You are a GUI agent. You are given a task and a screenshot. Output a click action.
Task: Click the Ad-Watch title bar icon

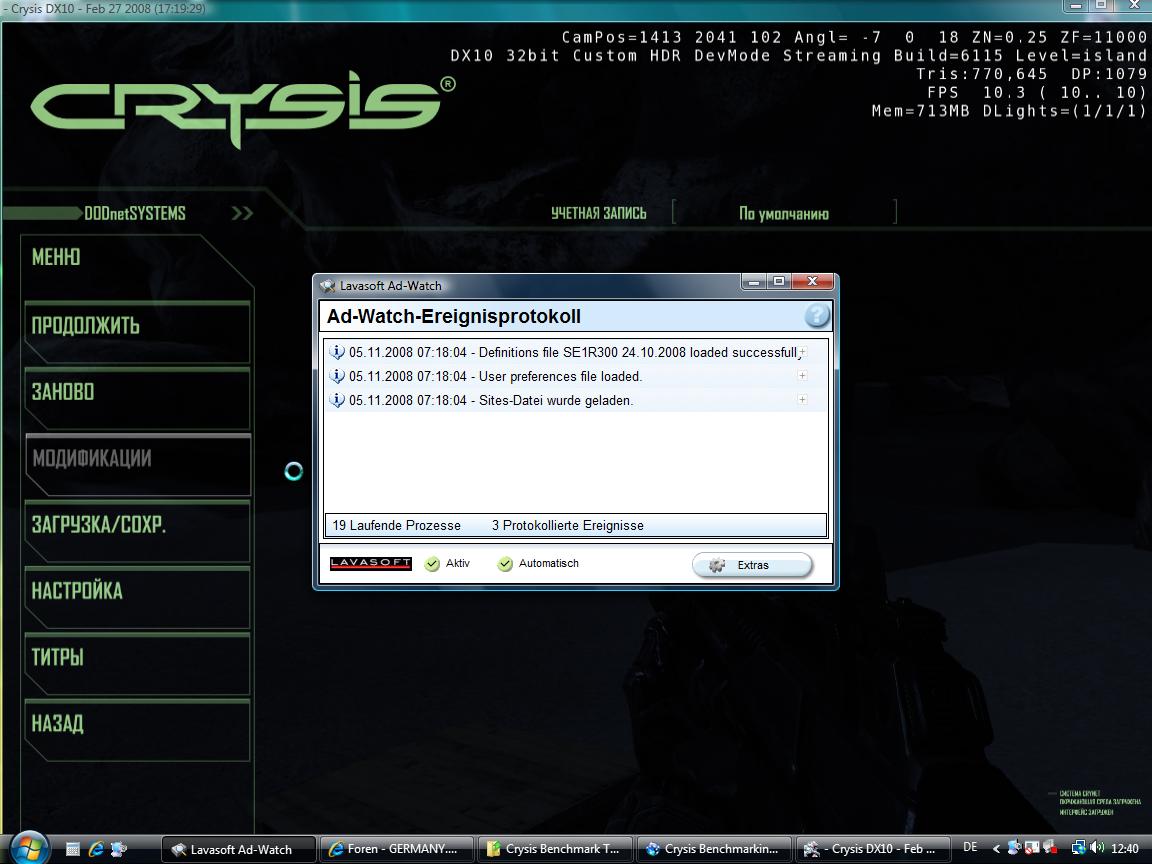click(328, 285)
